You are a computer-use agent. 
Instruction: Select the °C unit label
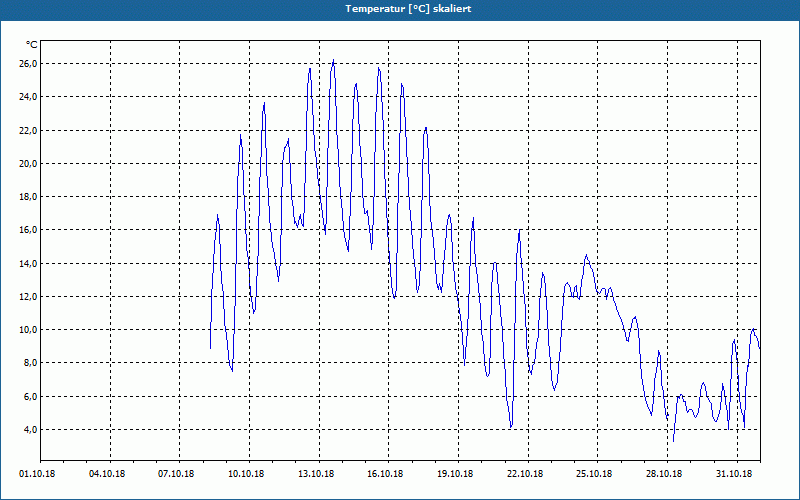click(x=31, y=45)
